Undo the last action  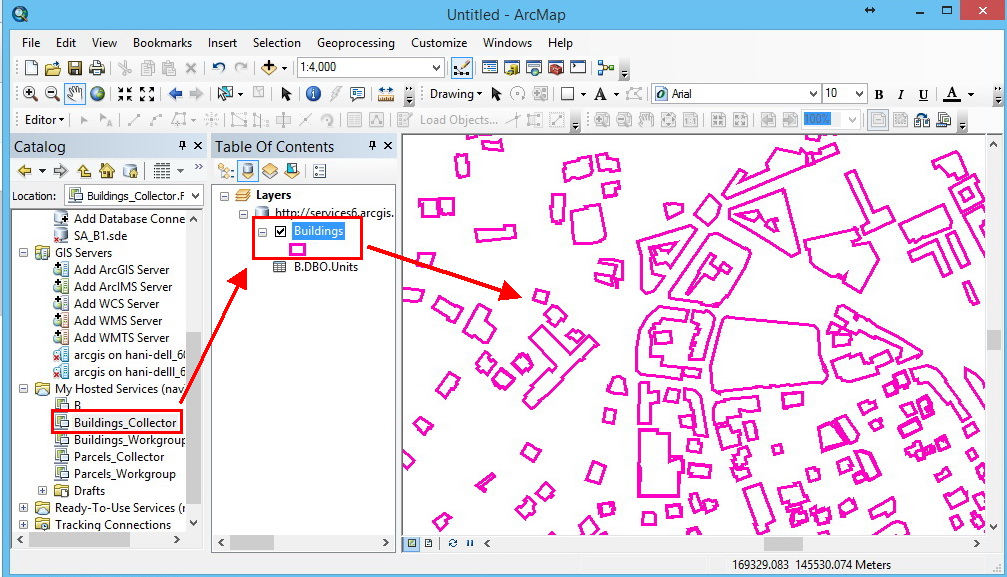(218, 67)
